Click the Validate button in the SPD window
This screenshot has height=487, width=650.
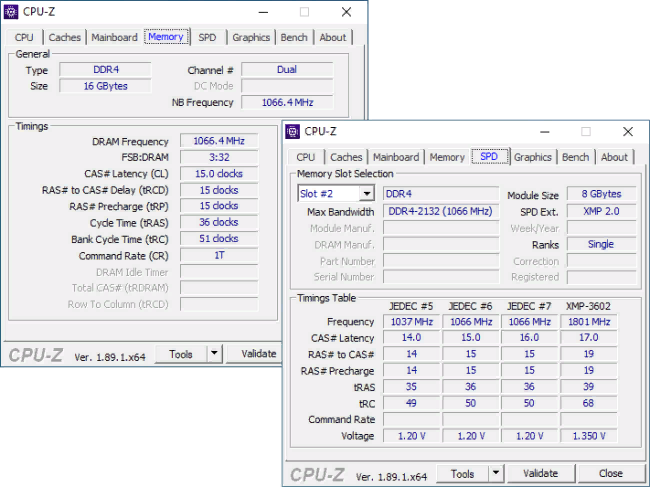(541, 473)
